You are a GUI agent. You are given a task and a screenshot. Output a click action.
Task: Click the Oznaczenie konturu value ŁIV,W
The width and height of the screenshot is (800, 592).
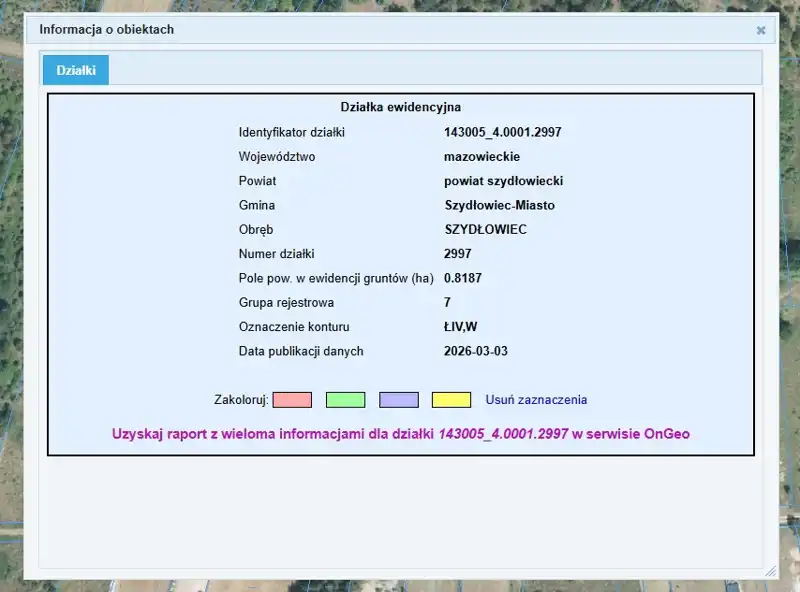(x=460, y=327)
